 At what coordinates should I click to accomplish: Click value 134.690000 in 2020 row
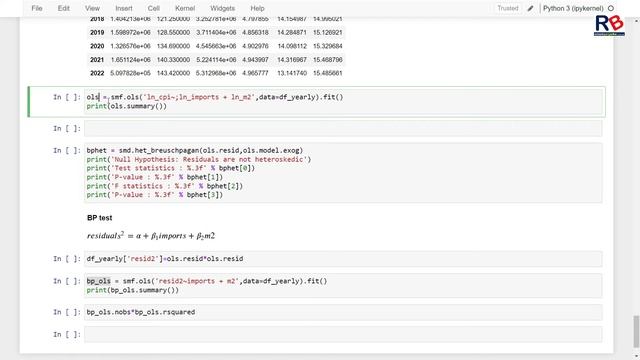tap(173, 46)
